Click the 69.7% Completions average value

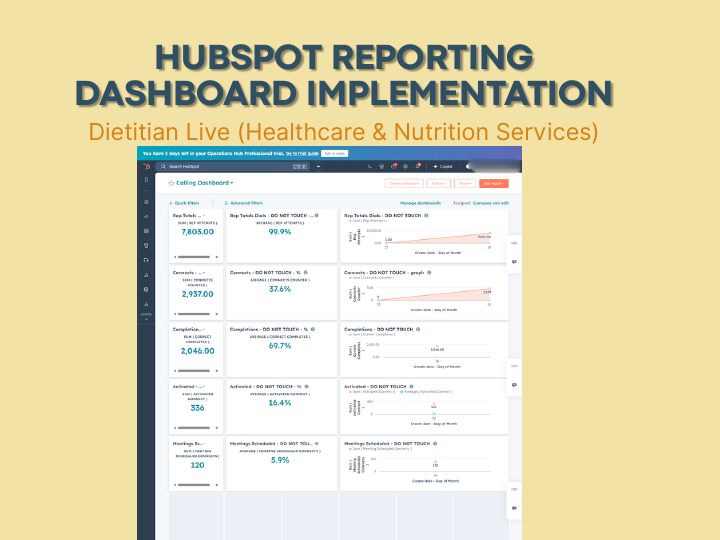point(280,346)
